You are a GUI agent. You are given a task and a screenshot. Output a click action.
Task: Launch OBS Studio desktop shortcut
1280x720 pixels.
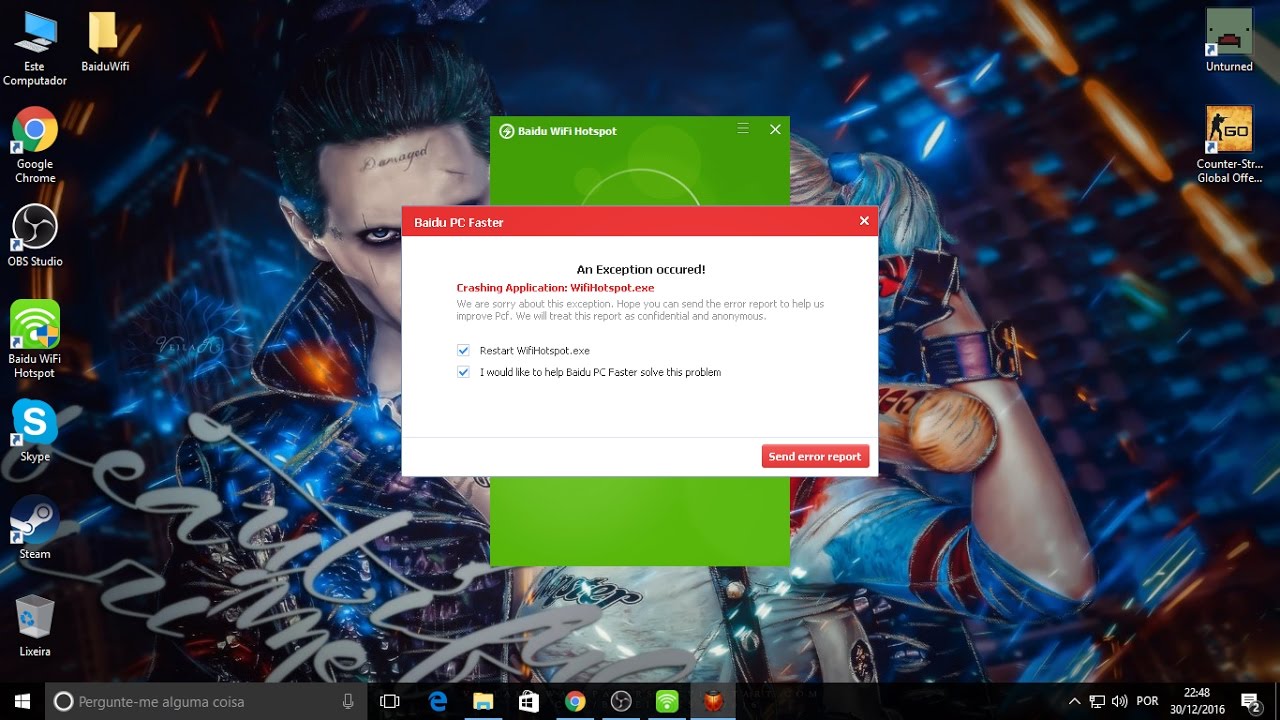point(35,237)
